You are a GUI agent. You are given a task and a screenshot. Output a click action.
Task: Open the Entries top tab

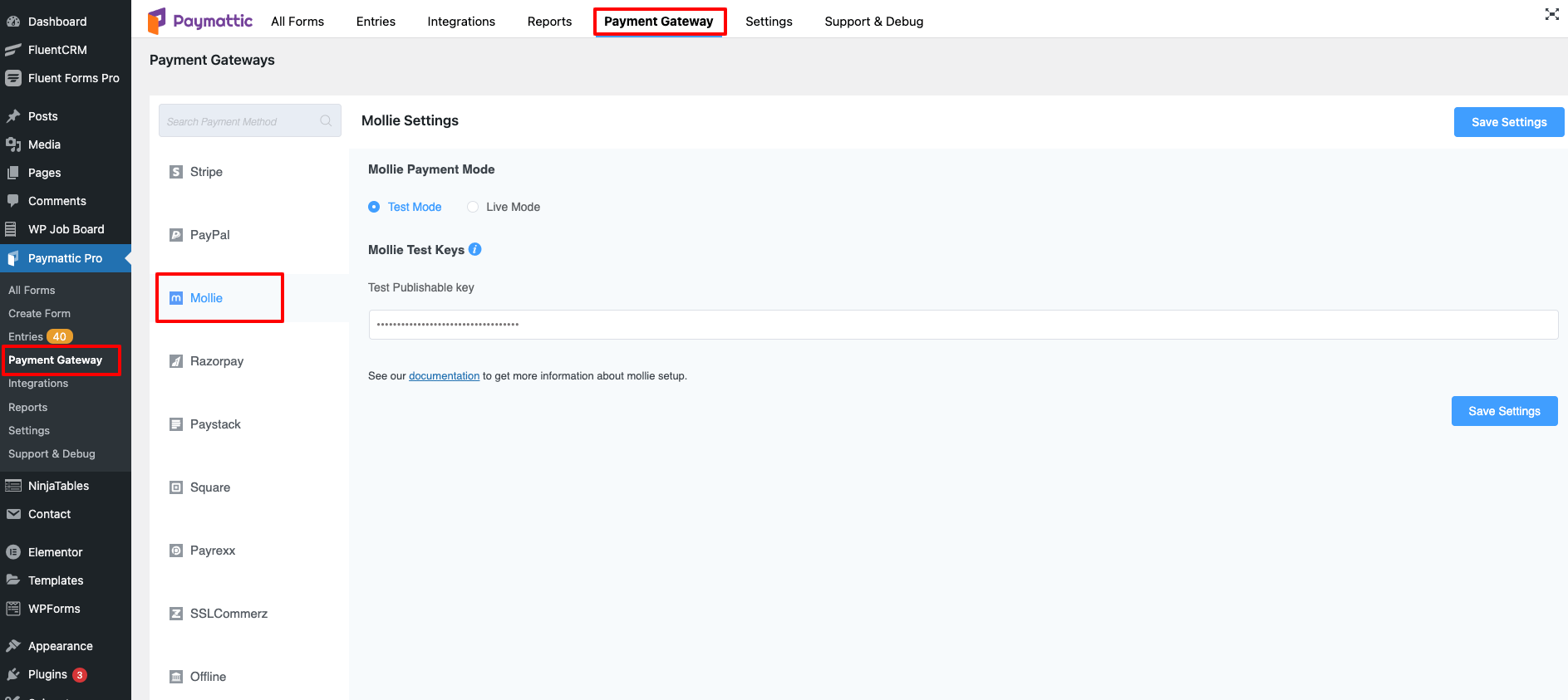coord(376,22)
